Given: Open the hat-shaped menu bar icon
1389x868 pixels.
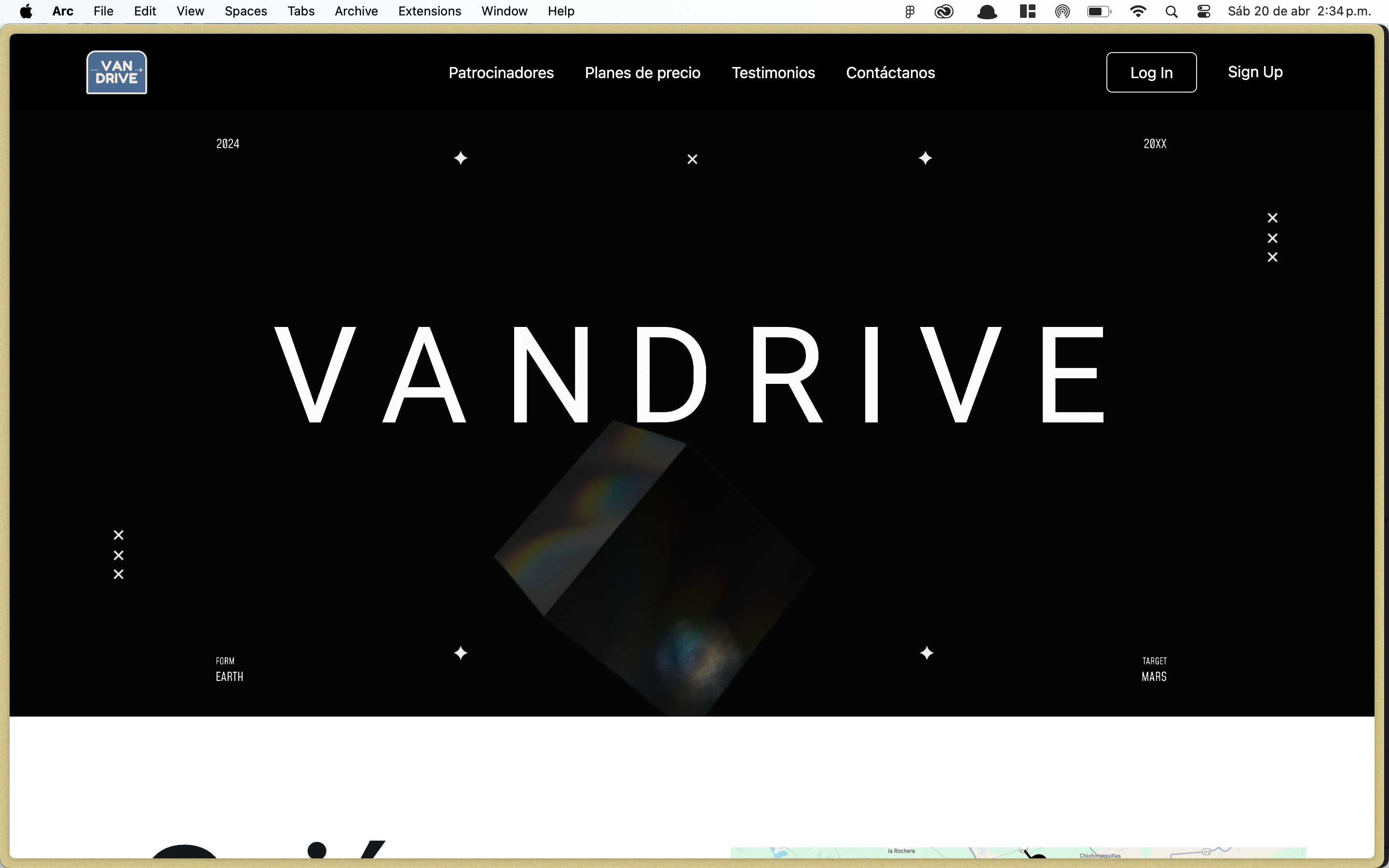Looking at the screenshot, I should (987, 12).
